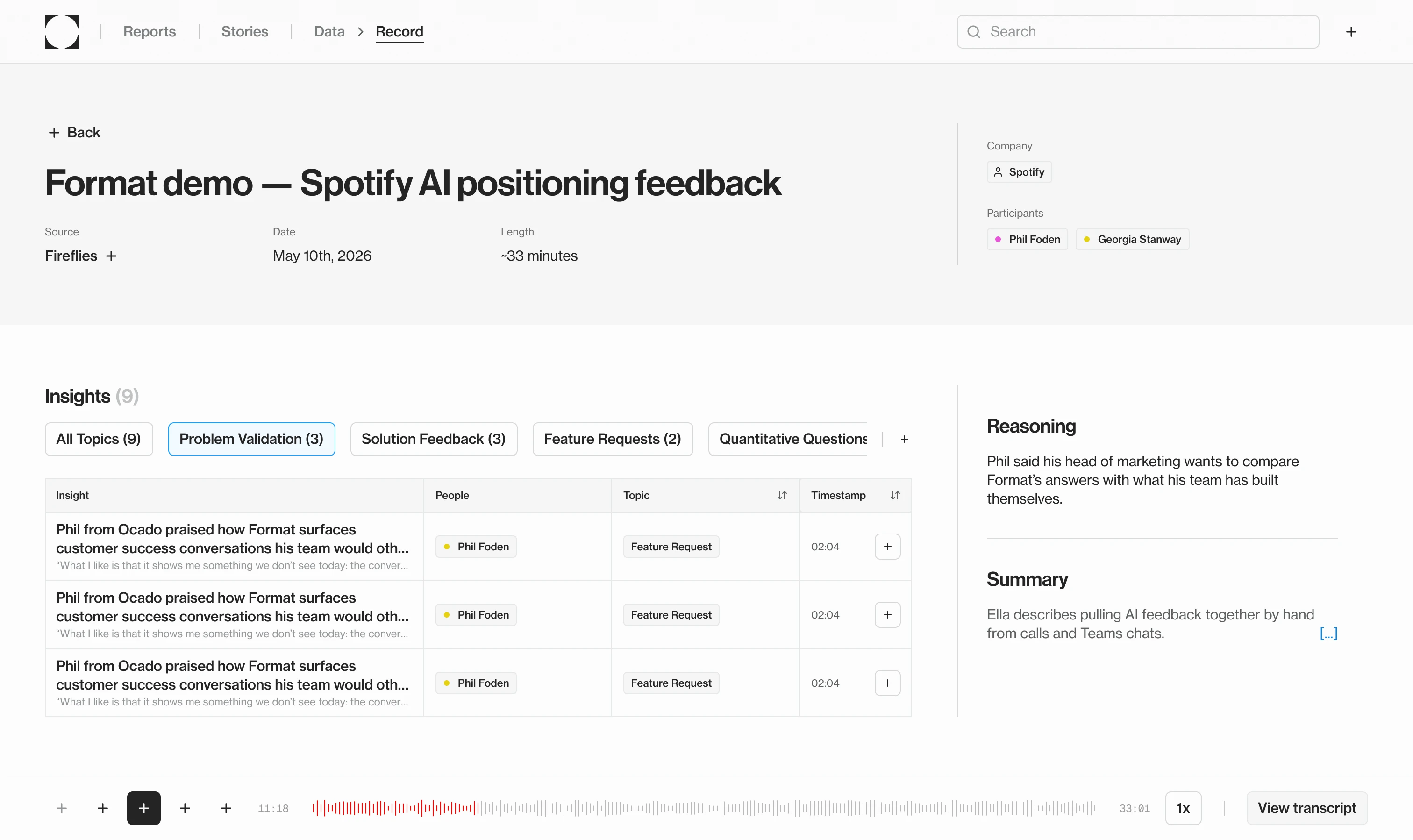The image size is (1413, 840).
Task: Open View transcript
Action: [x=1306, y=808]
